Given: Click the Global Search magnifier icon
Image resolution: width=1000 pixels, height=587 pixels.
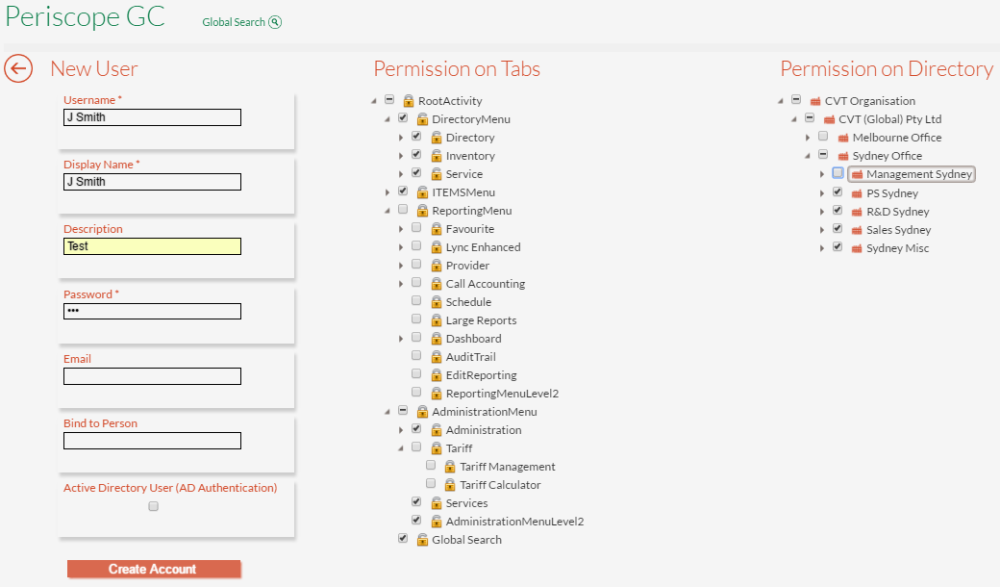Looking at the screenshot, I should [275, 22].
